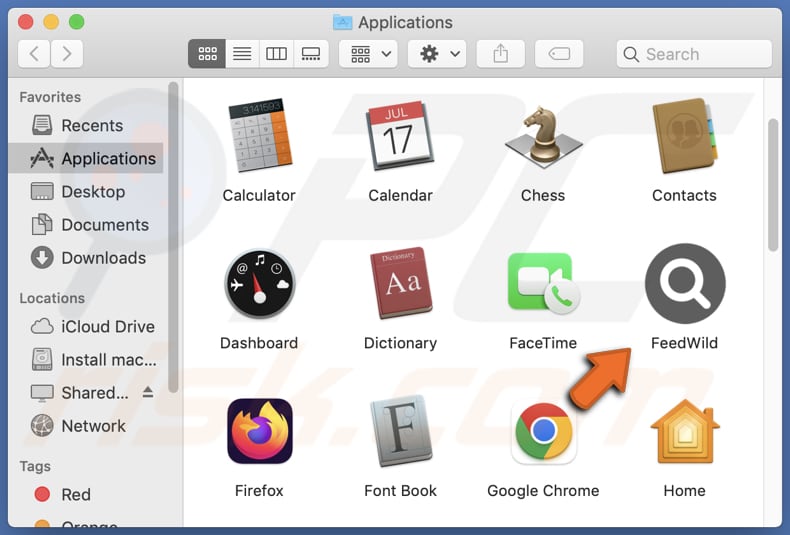The image size is (790, 535).
Task: Click the main content vertical scrollbar
Action: click(x=773, y=185)
